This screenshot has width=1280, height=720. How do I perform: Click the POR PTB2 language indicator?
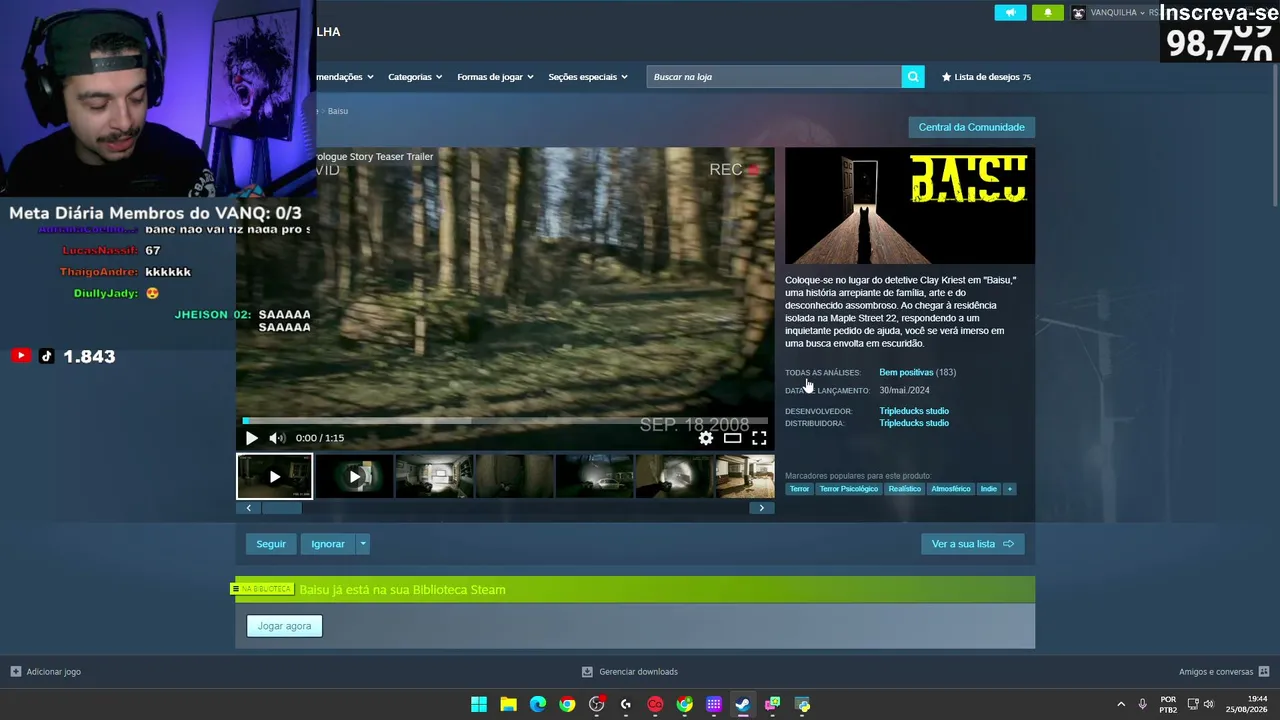coord(1168,704)
